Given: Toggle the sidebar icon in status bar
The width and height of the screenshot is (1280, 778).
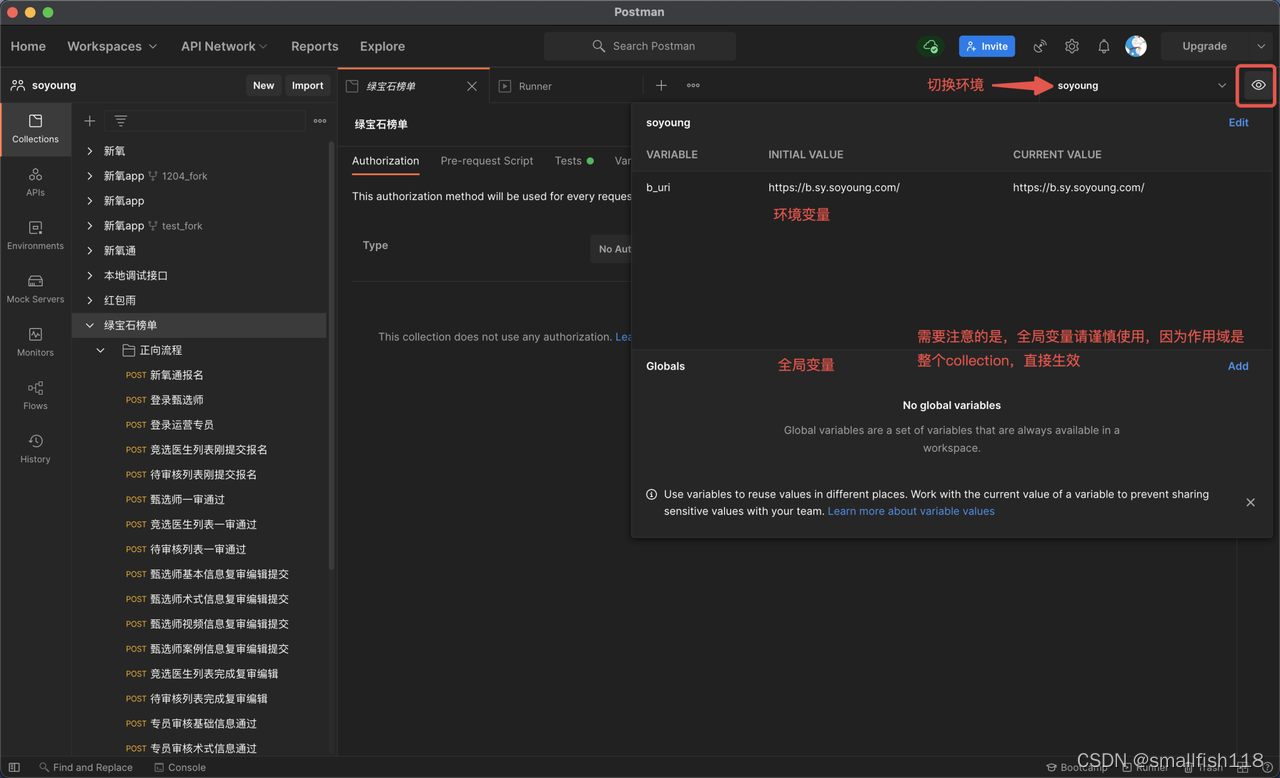Looking at the screenshot, I should coord(14,768).
